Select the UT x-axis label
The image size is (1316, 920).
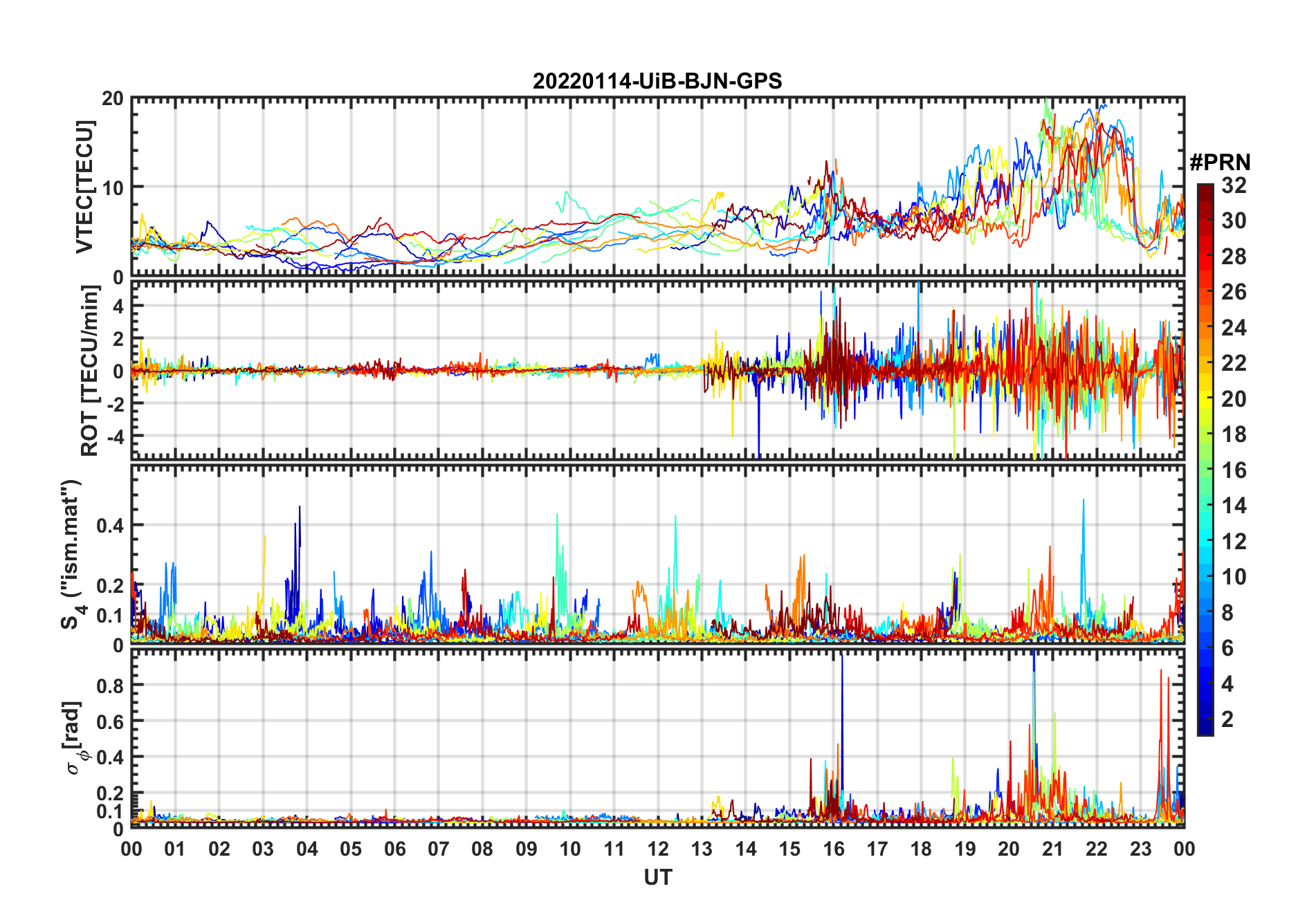tap(658, 878)
